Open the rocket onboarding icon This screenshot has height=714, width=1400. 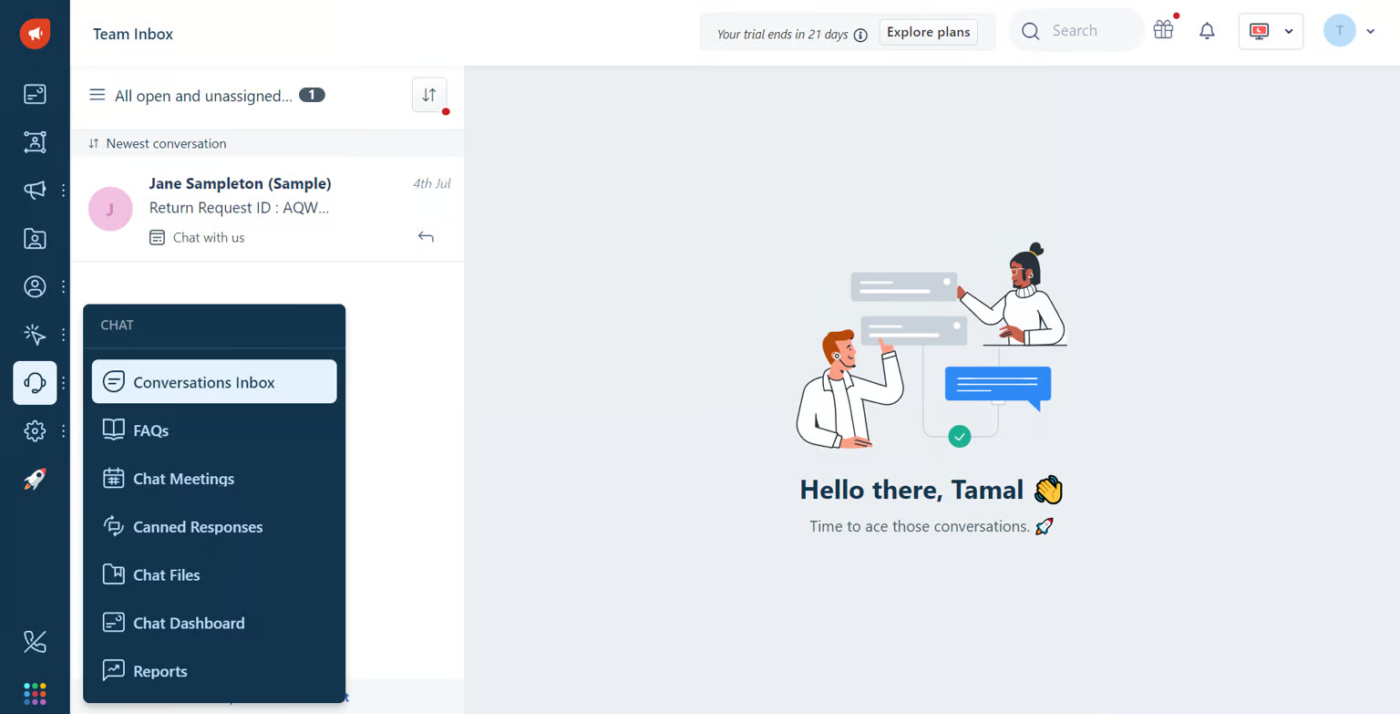35,480
